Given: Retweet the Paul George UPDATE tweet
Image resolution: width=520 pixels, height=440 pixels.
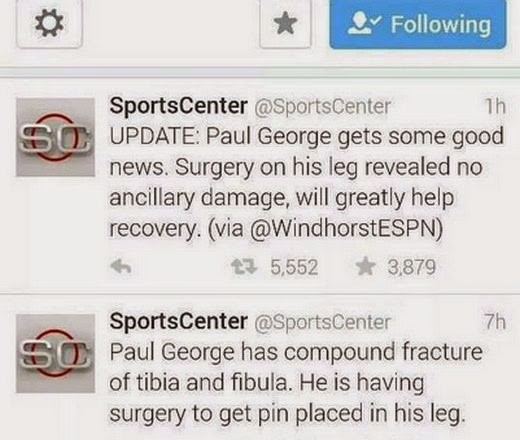Looking at the screenshot, I should (x=244, y=267).
